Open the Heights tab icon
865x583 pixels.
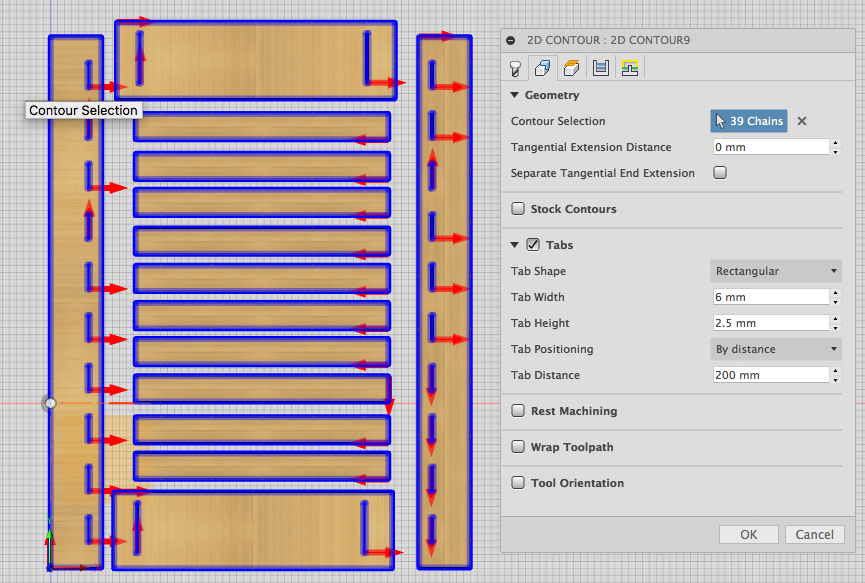(572, 68)
